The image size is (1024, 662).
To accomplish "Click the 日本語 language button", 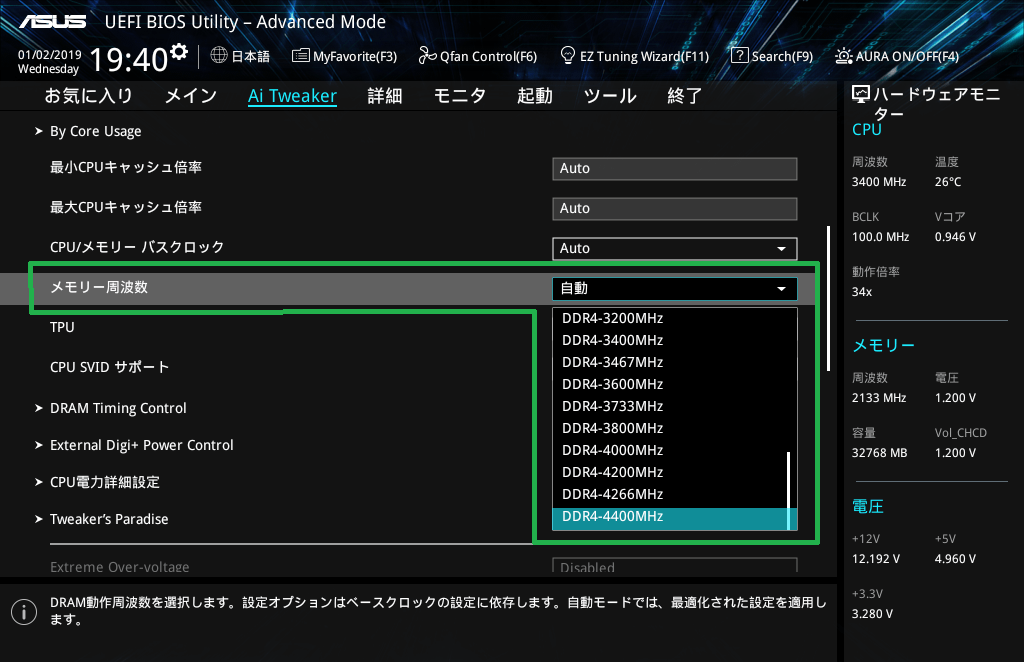I will coord(250,56).
